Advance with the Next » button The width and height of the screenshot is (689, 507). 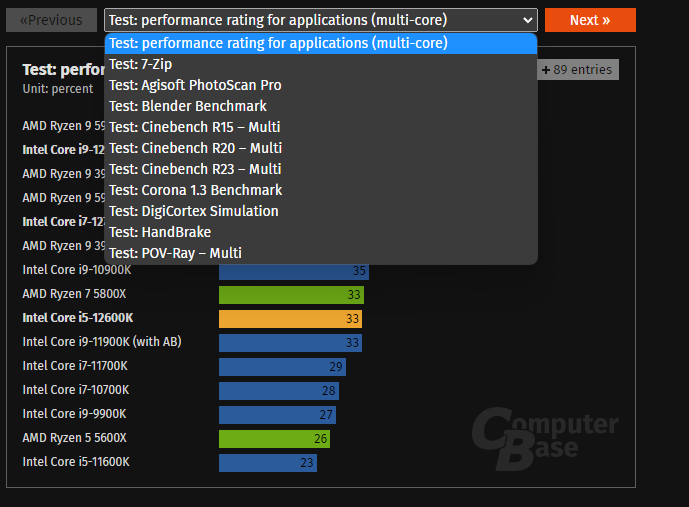(590, 20)
